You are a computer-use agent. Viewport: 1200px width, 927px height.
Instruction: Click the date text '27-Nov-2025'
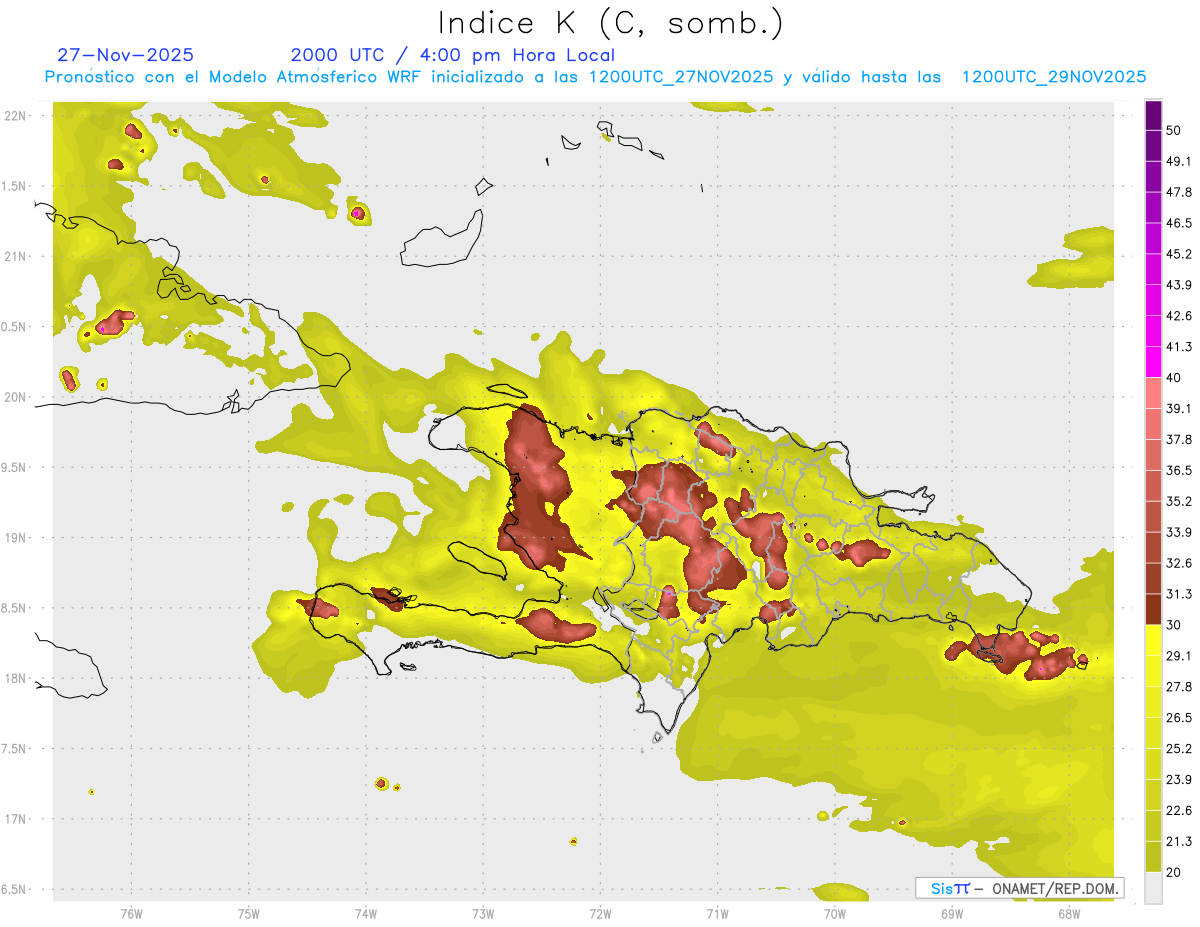(125, 55)
